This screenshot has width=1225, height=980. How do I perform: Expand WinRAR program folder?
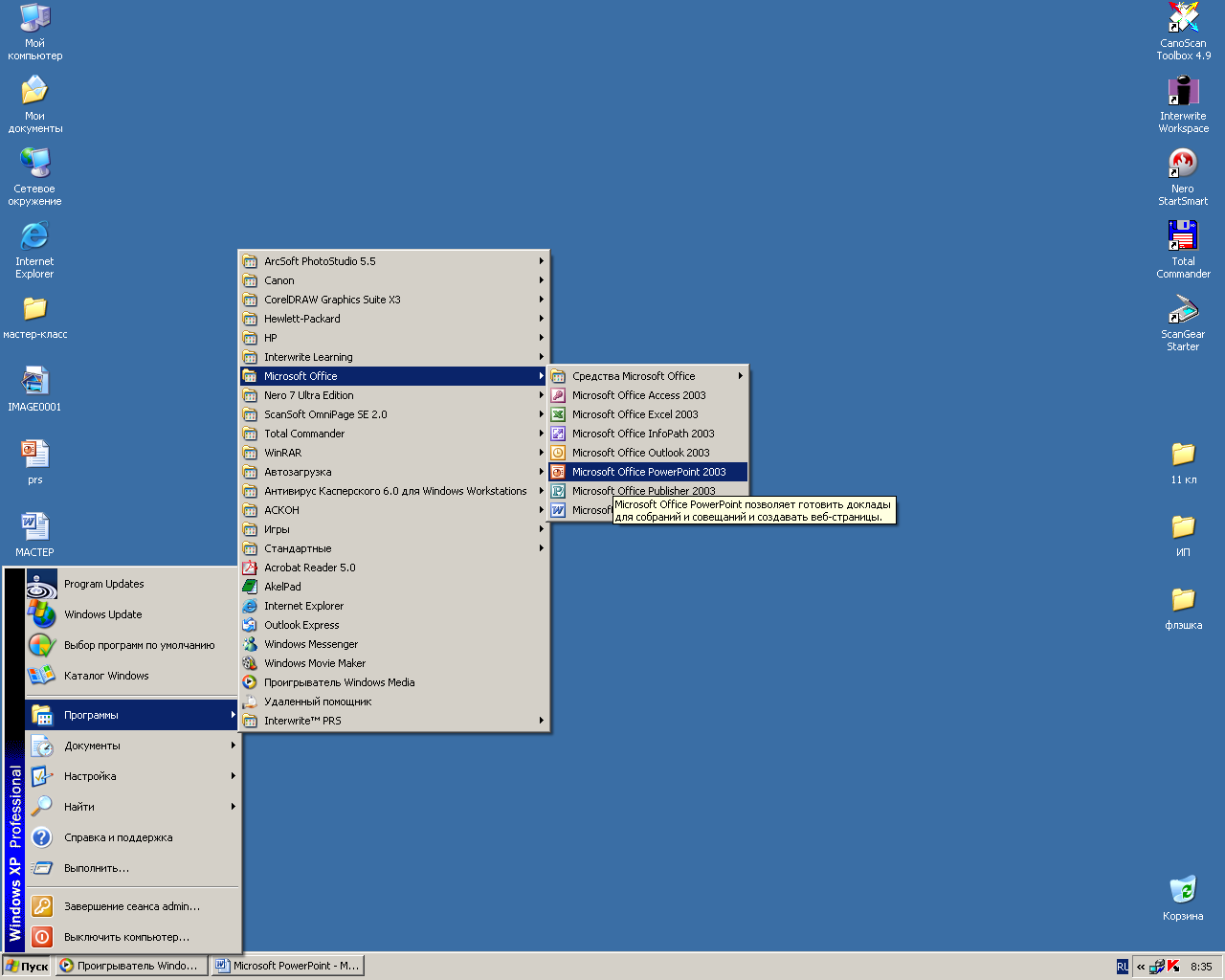pos(393,453)
